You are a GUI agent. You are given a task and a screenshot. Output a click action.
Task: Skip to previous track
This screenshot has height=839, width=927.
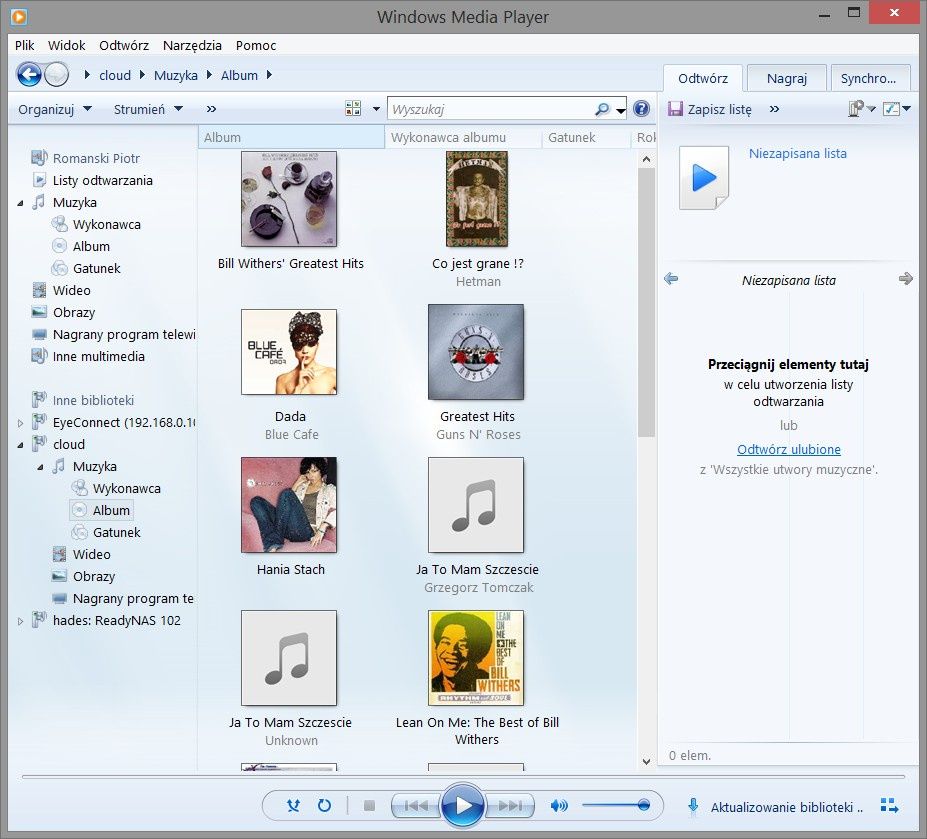[x=416, y=805]
